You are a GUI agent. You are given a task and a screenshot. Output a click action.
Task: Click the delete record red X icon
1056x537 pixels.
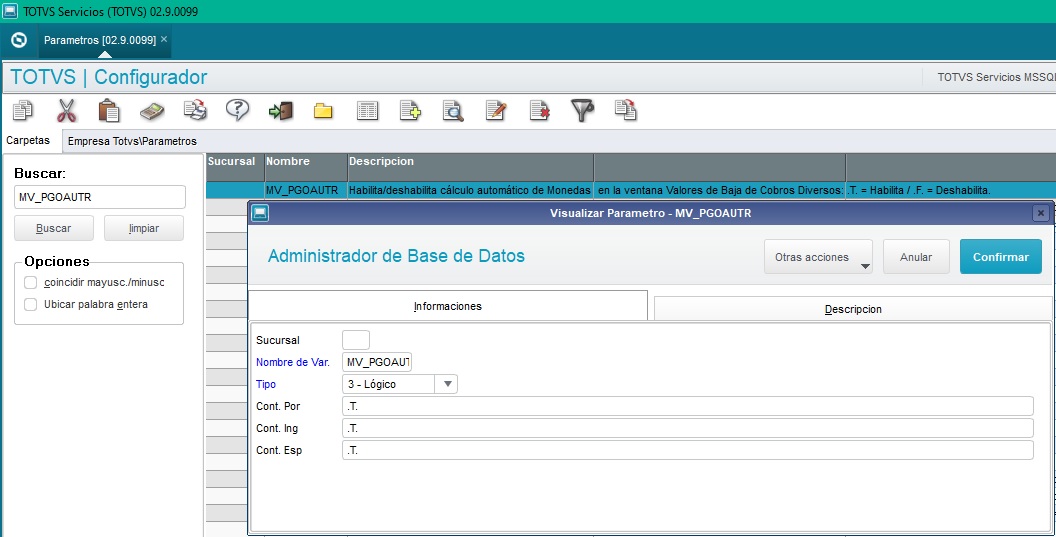tap(539, 110)
